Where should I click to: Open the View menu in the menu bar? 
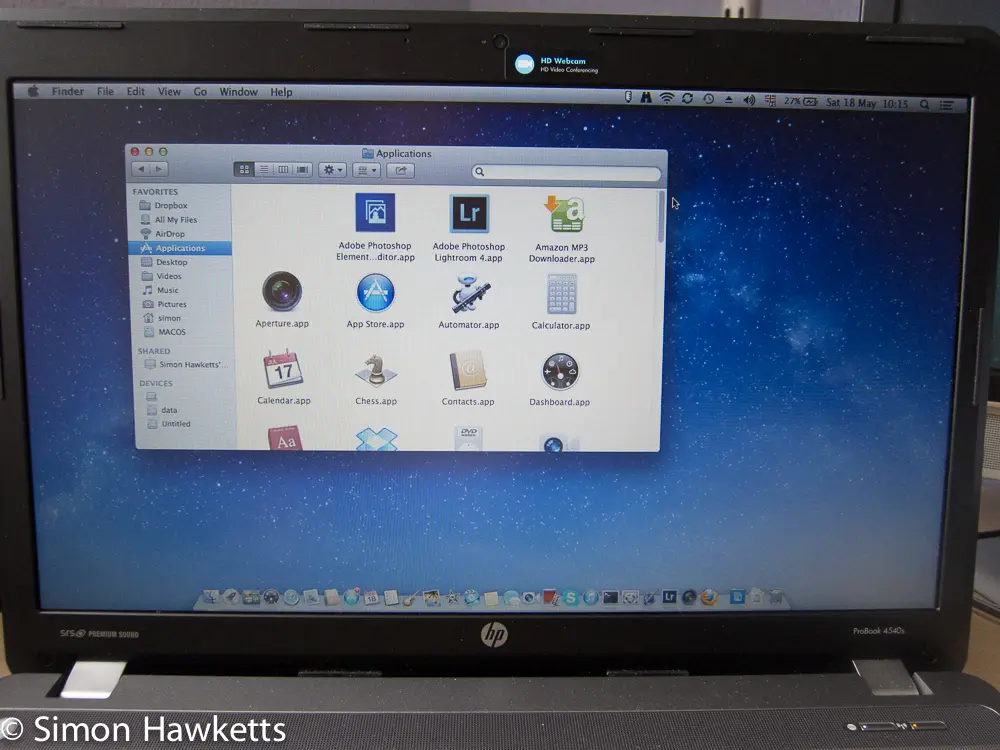point(169,92)
